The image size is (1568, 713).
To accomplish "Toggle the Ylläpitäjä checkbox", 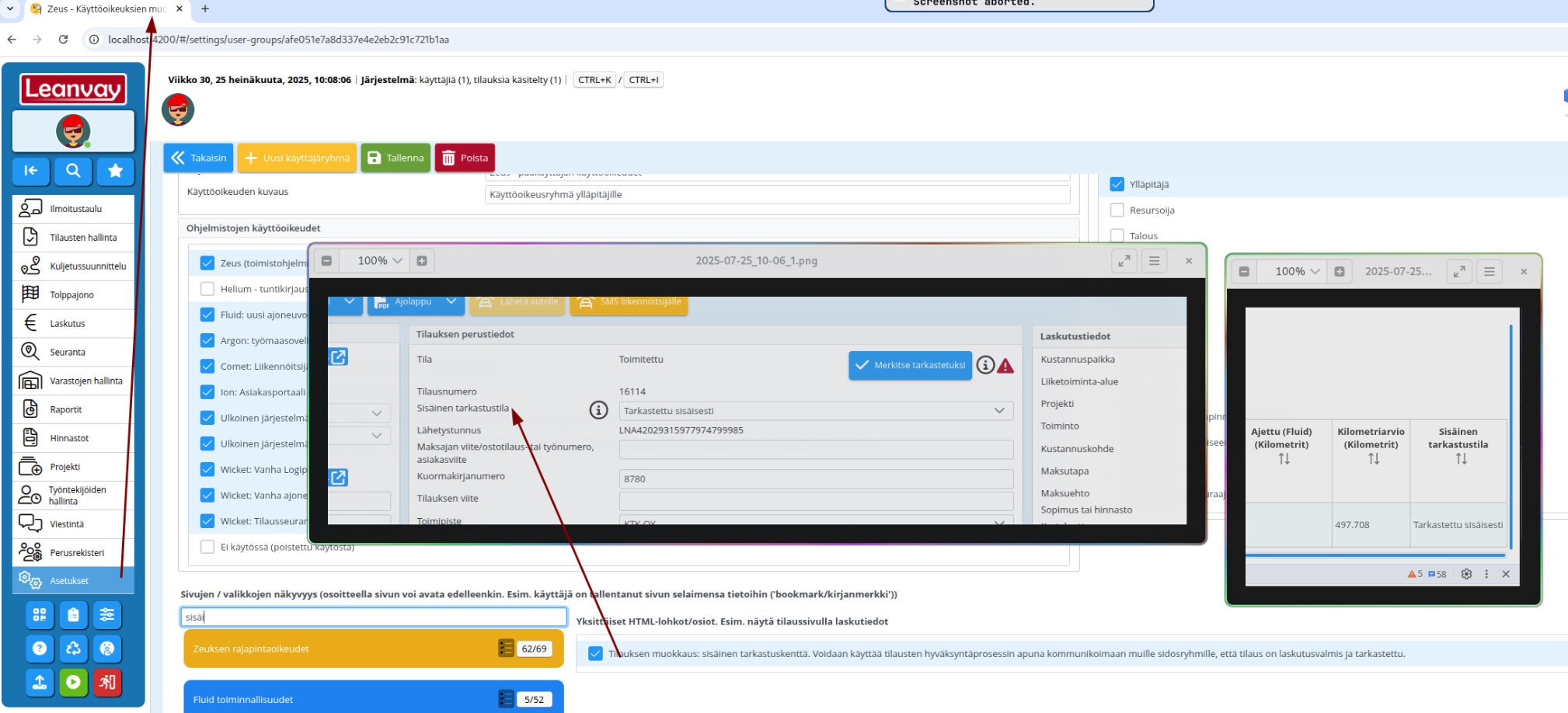I will coord(1117,184).
